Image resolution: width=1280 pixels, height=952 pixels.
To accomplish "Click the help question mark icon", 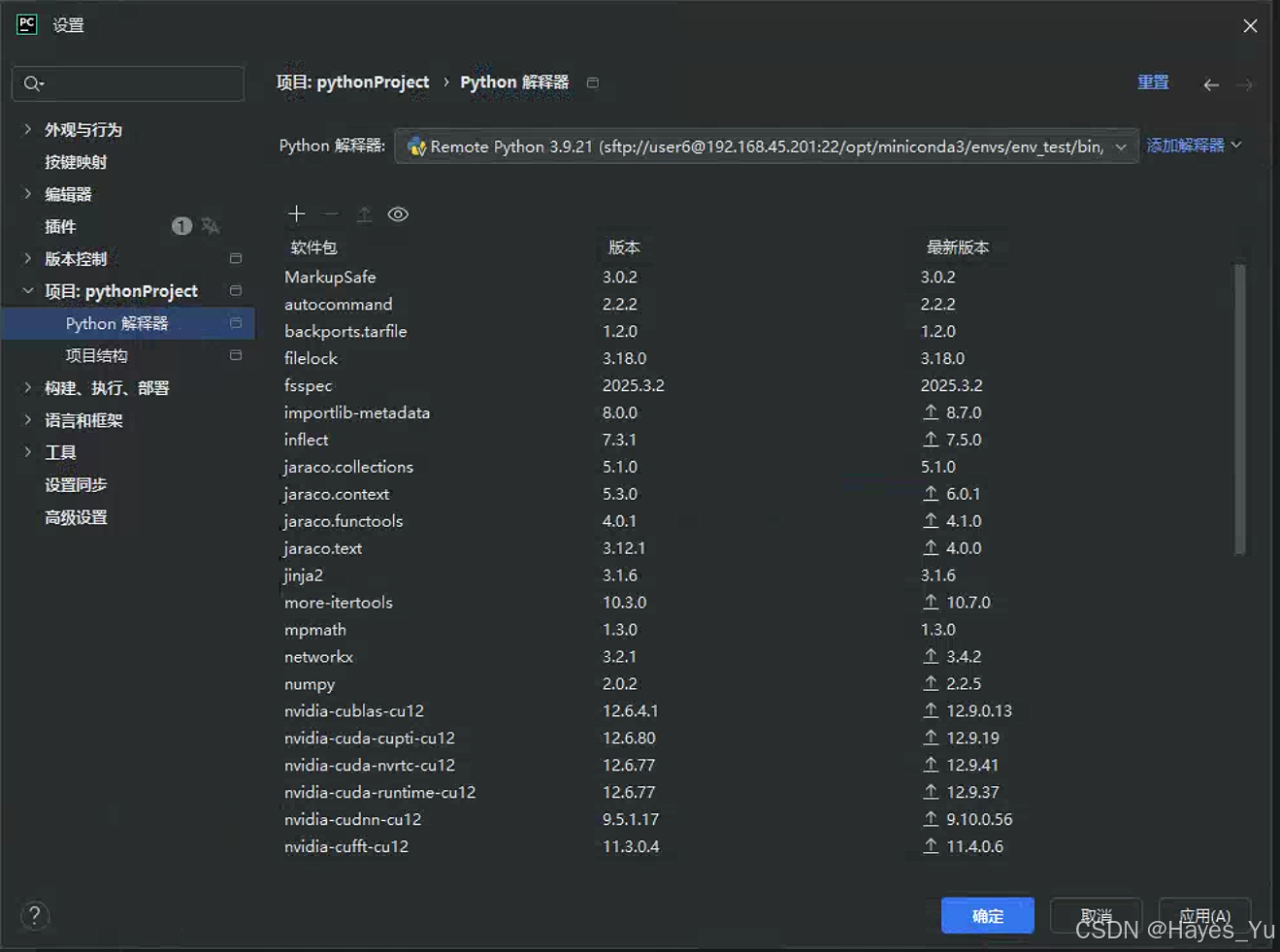I will pos(35,915).
